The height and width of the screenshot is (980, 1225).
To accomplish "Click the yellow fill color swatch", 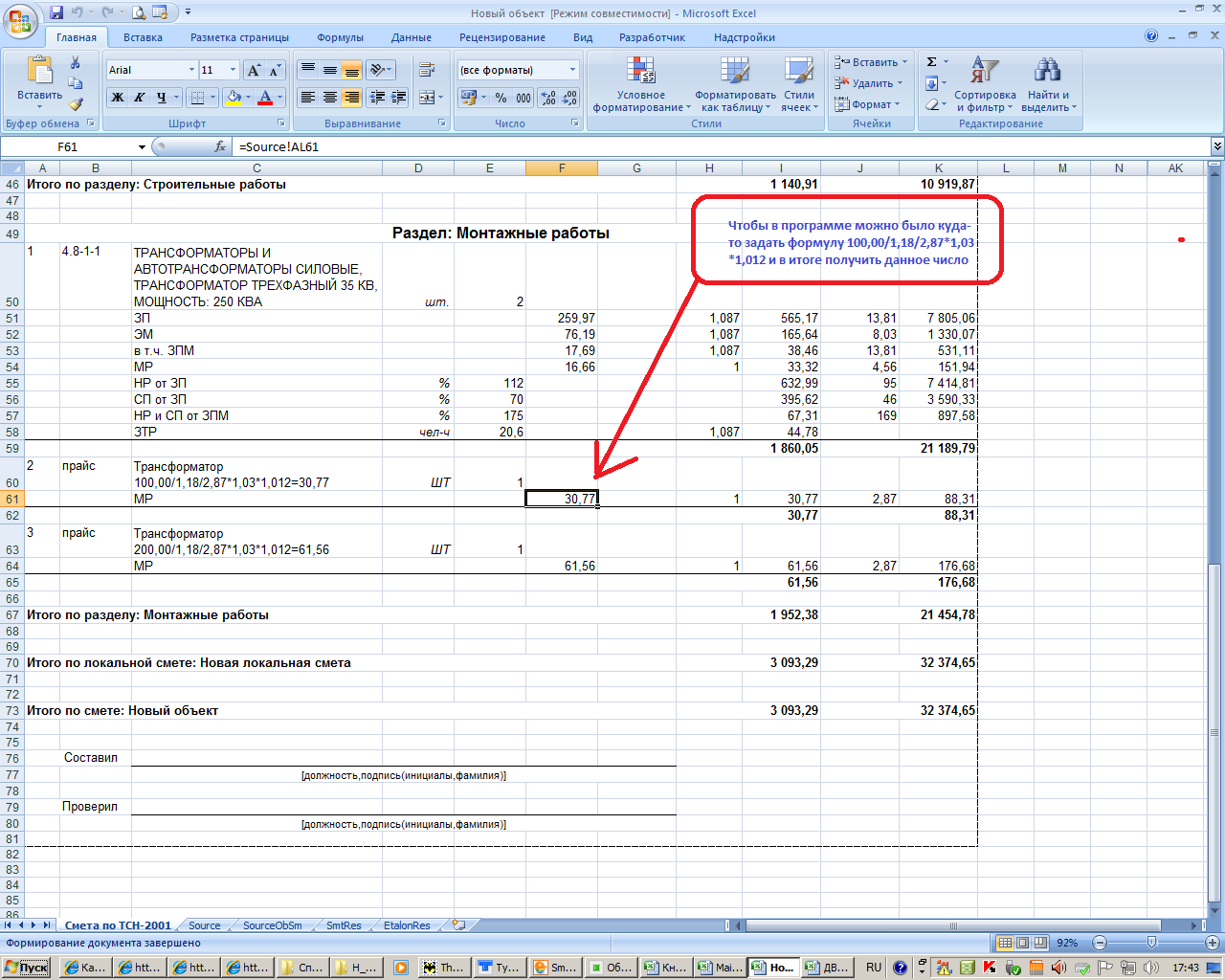I will pos(233,98).
